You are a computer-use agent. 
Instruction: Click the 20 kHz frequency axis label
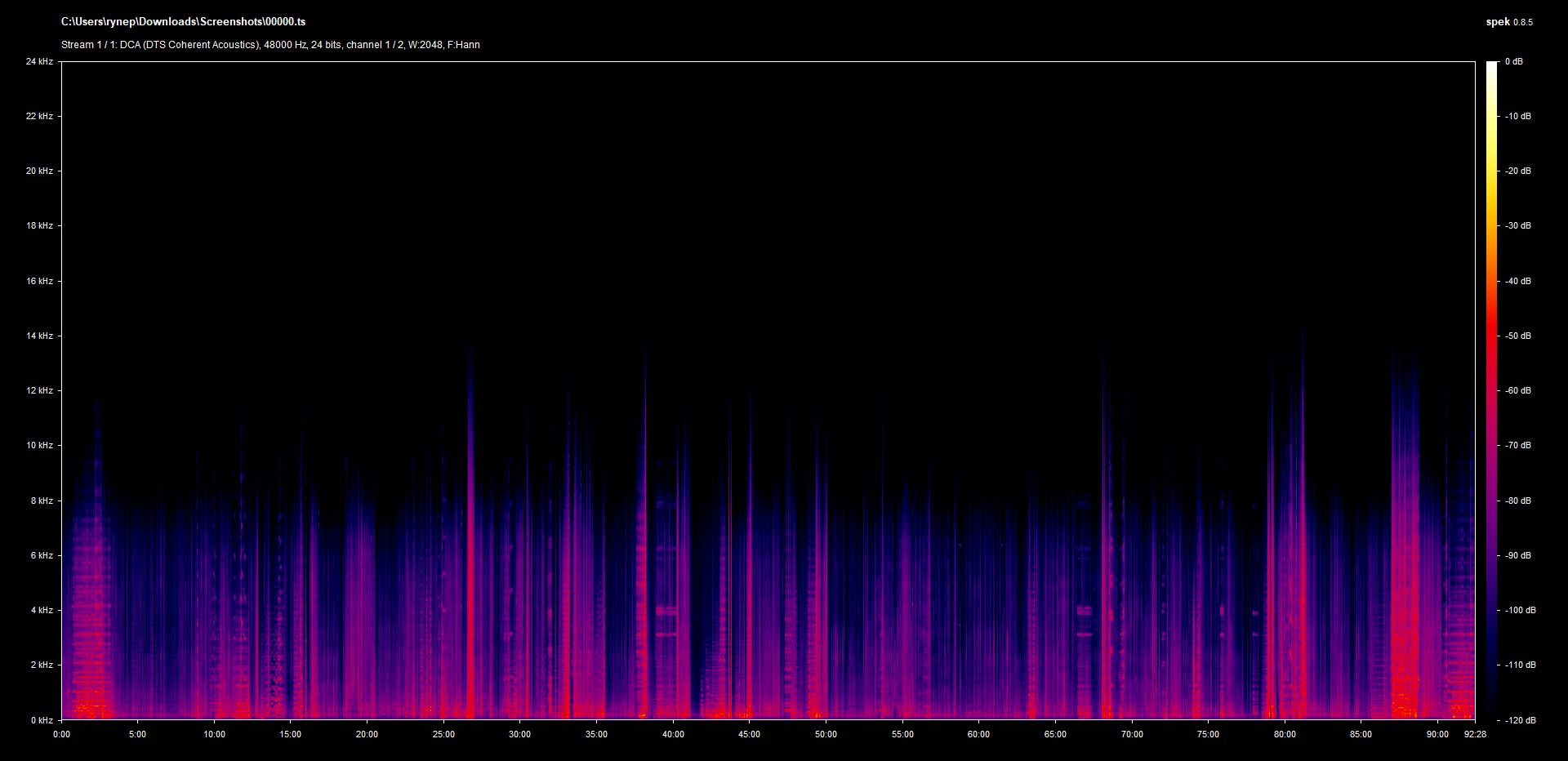(x=39, y=171)
